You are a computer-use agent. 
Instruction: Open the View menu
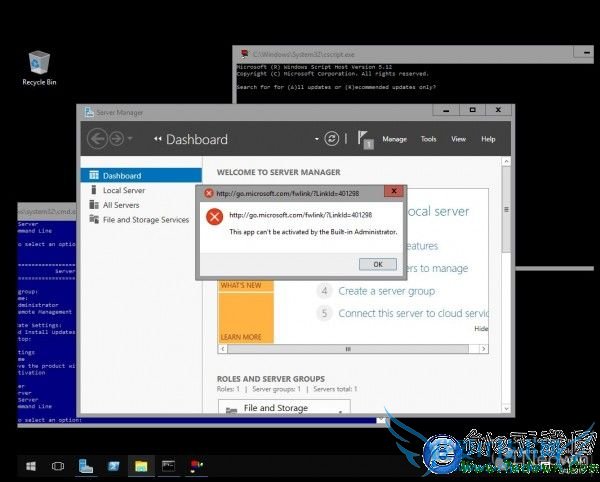458,139
